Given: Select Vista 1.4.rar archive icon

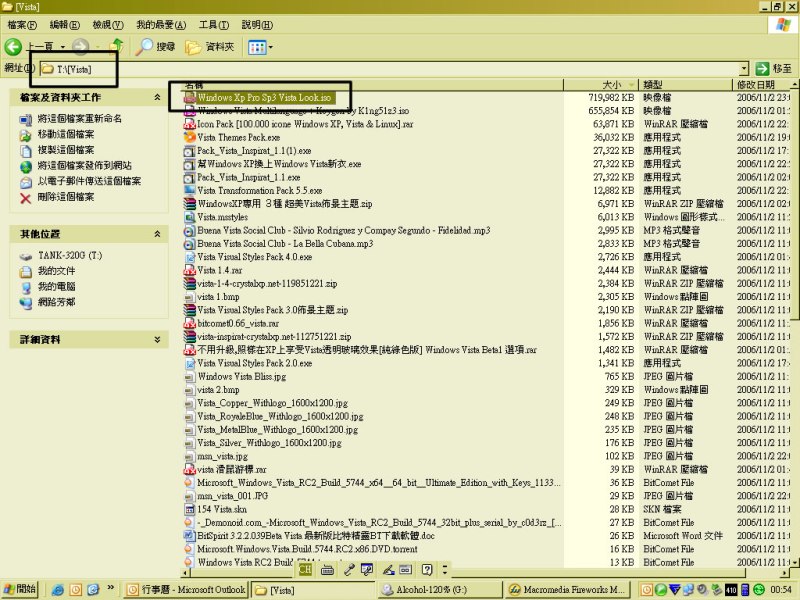Looking at the screenshot, I should point(190,270).
